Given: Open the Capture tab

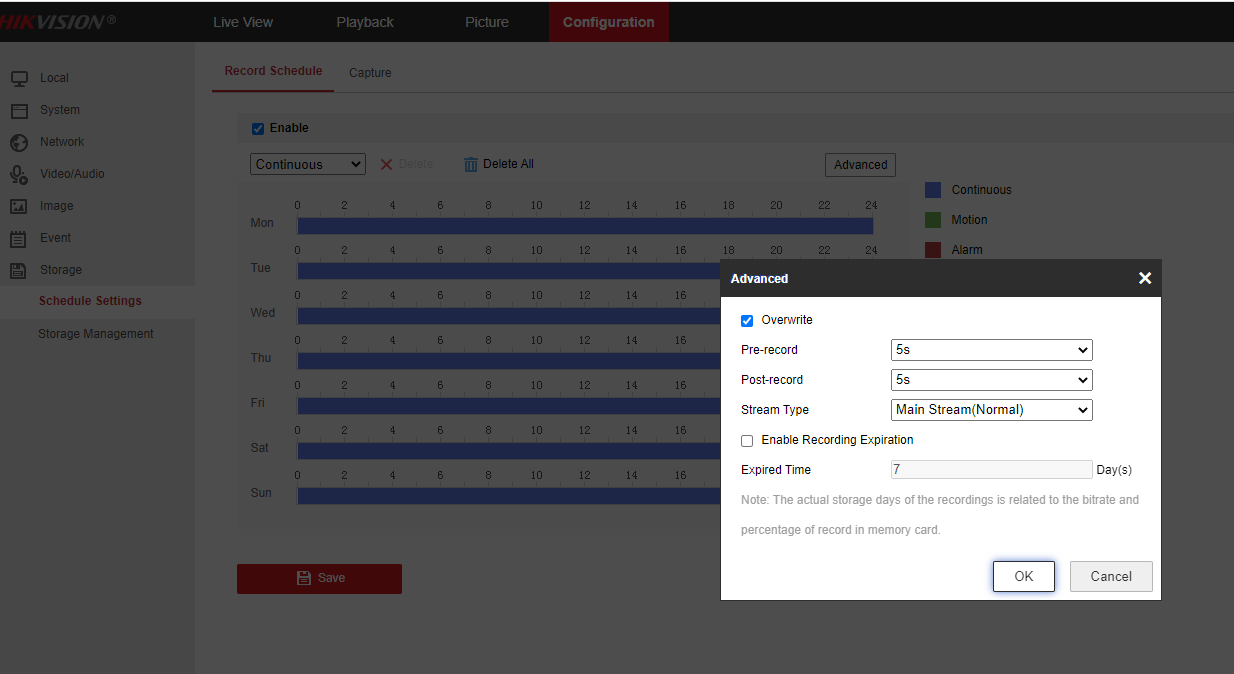Looking at the screenshot, I should pos(370,73).
